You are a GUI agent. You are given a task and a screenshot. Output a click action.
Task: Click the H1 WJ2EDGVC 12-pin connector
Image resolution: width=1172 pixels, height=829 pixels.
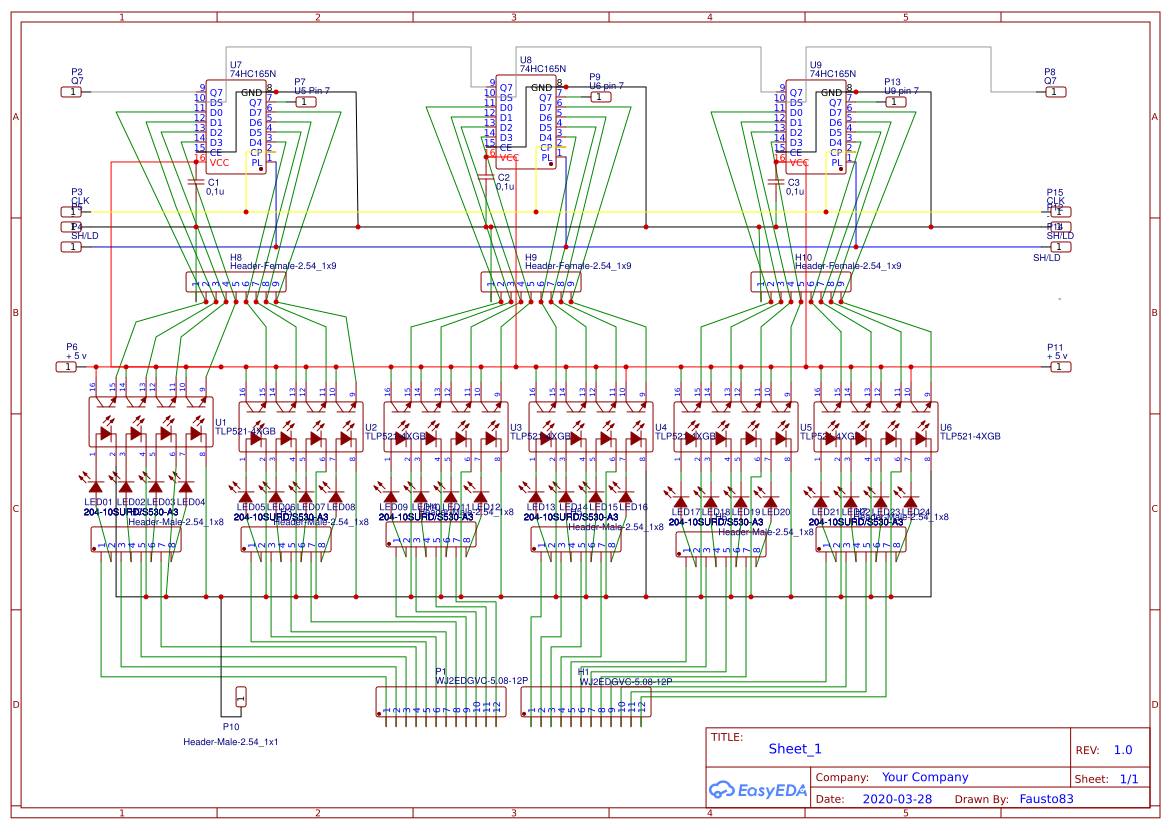tap(585, 702)
